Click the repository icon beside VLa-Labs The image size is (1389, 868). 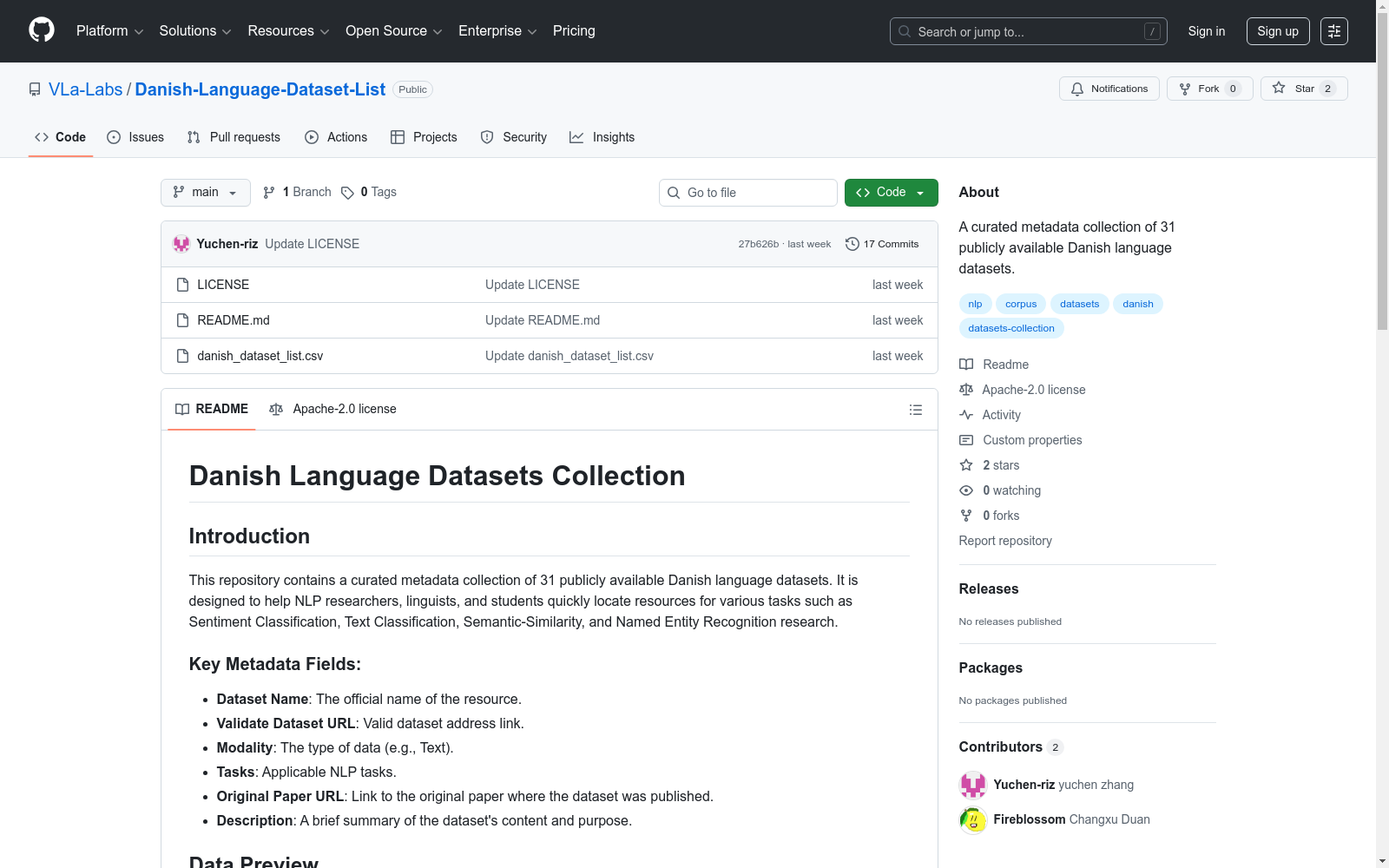point(35,89)
